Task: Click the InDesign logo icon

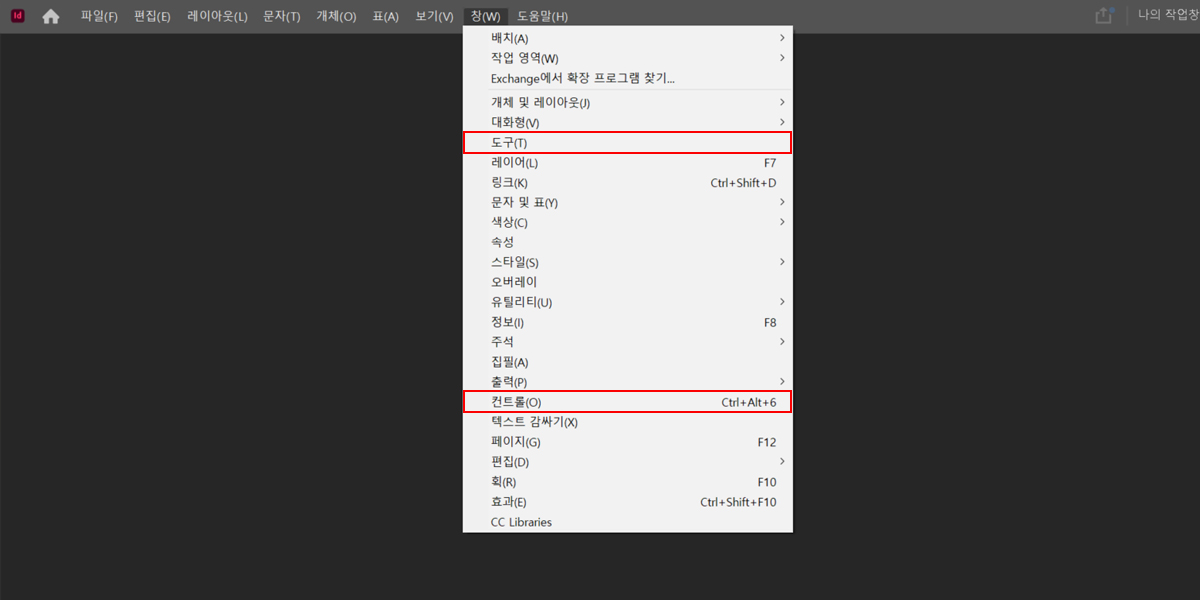Action: click(x=16, y=16)
